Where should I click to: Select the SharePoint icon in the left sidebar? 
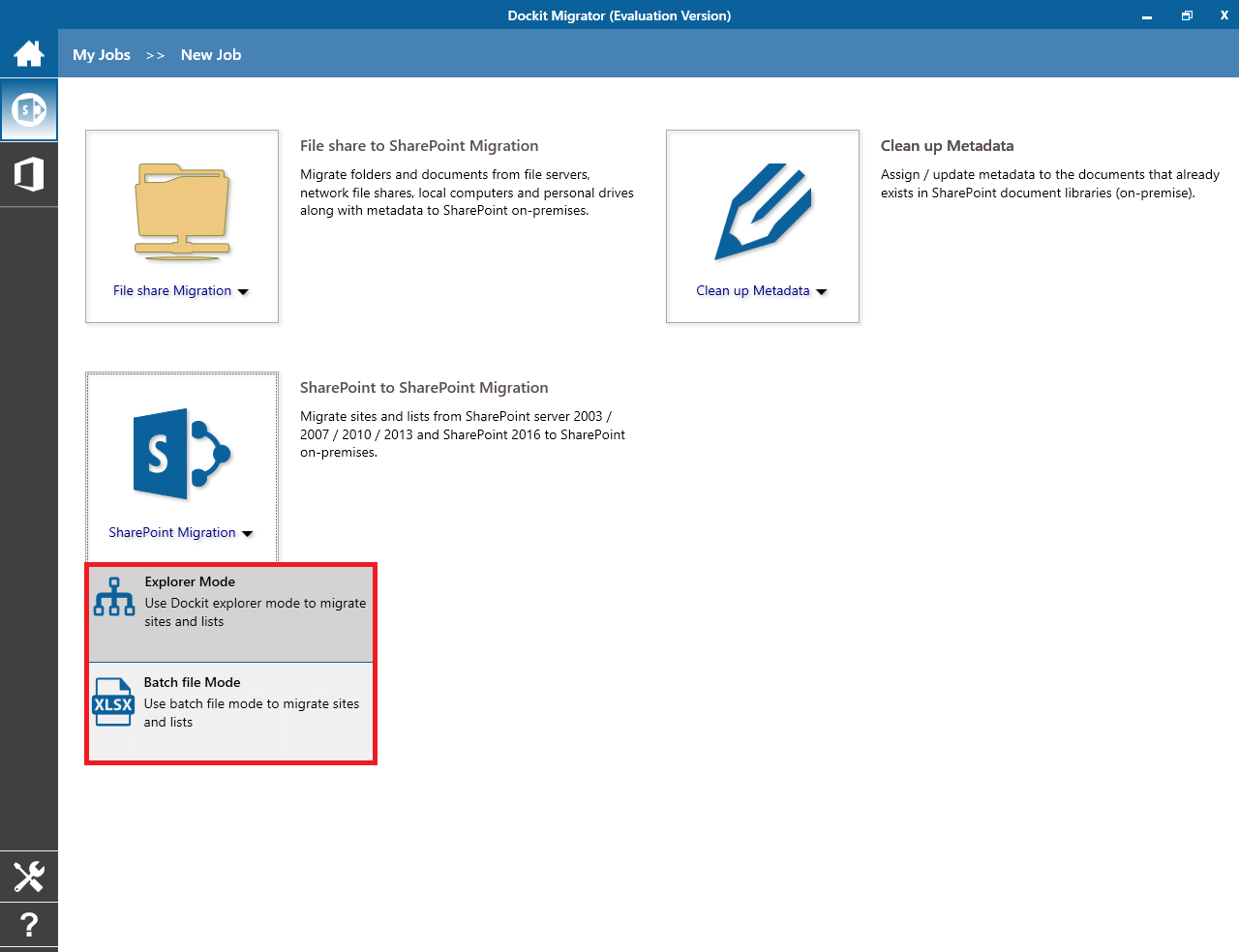pyautogui.click(x=29, y=109)
